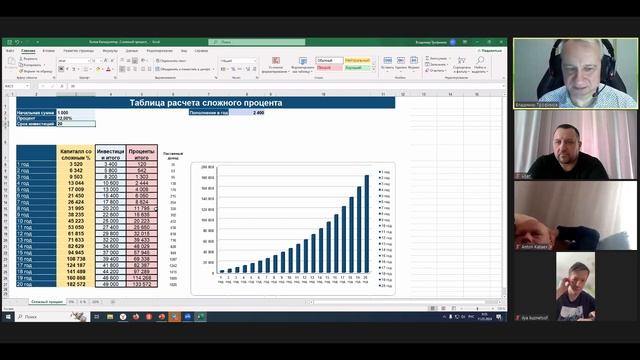Open Find and Select magnifier menu
640x360 pixels.
480,64
